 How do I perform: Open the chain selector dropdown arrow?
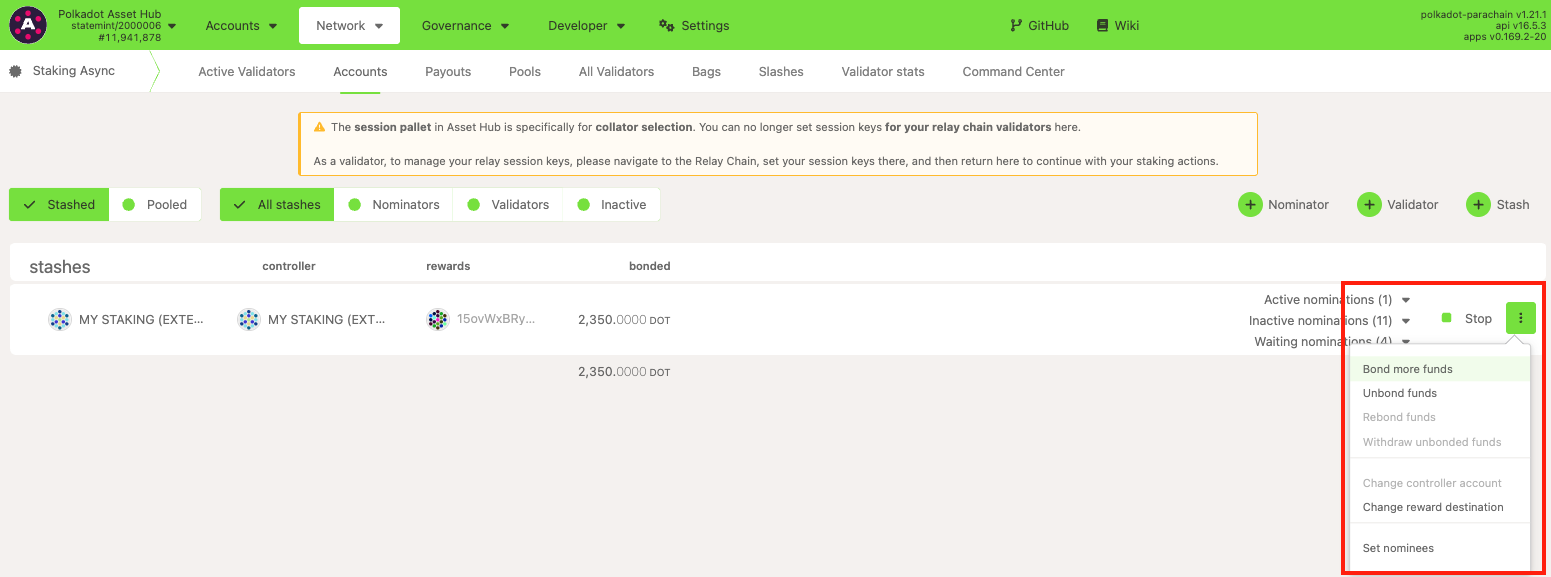click(173, 25)
